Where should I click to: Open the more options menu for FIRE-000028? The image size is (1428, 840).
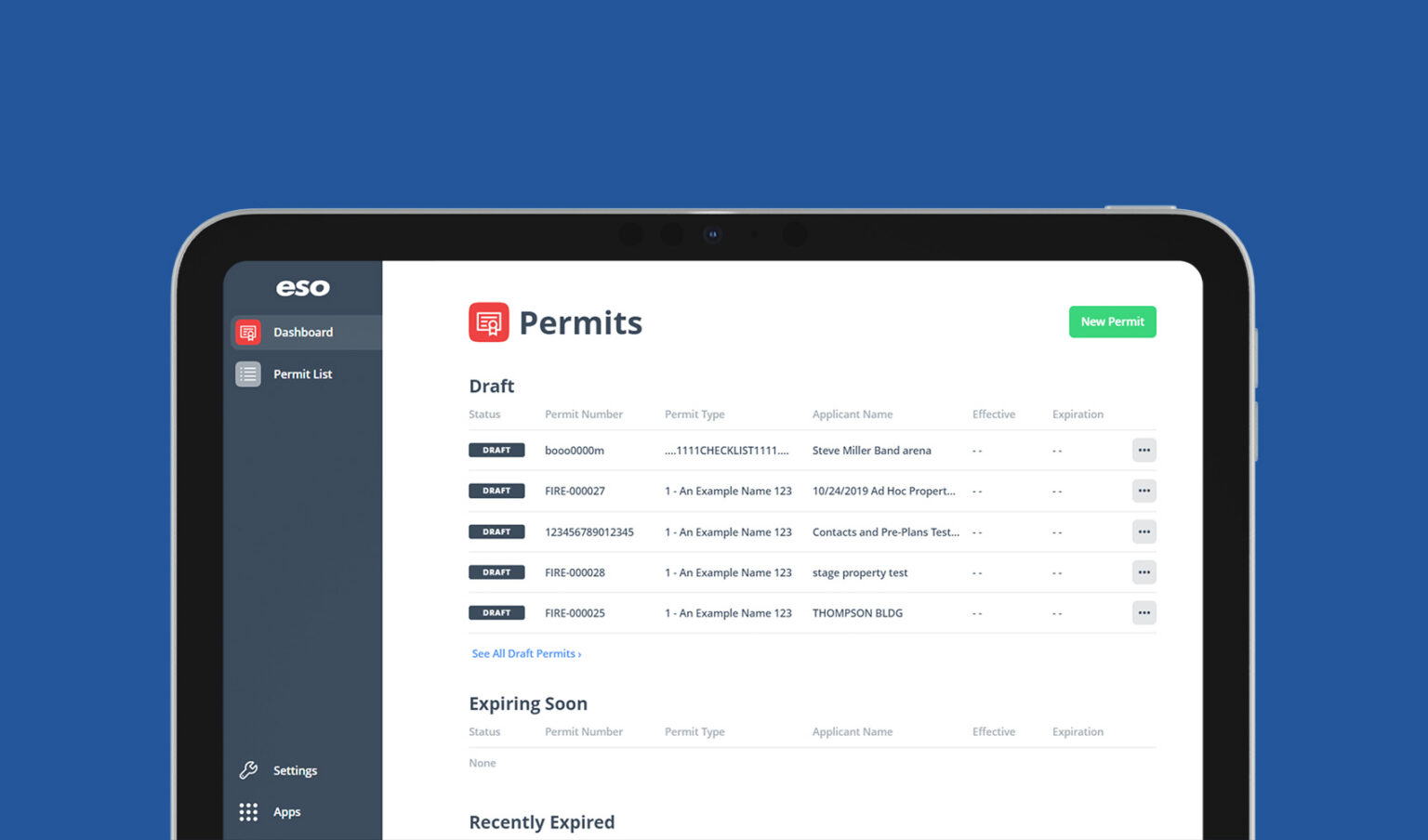1144,572
